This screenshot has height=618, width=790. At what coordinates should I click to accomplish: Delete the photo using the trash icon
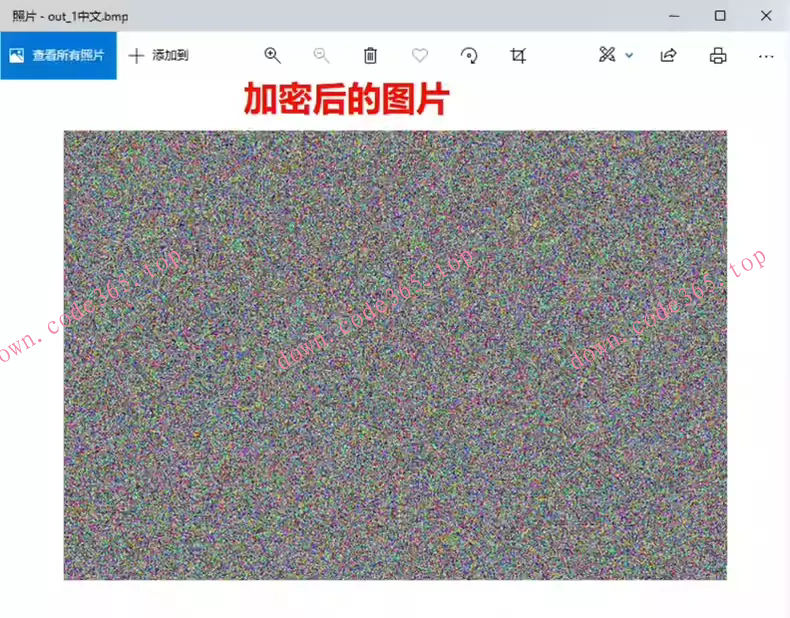[x=370, y=55]
